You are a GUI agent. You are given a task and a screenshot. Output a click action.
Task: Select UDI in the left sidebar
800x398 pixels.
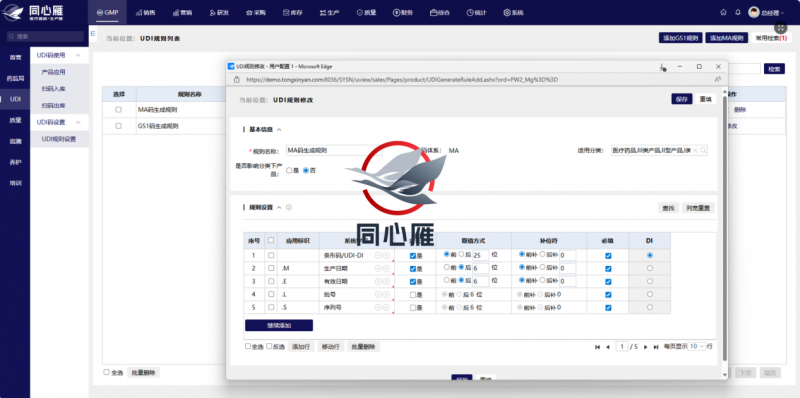pyautogui.click(x=15, y=100)
